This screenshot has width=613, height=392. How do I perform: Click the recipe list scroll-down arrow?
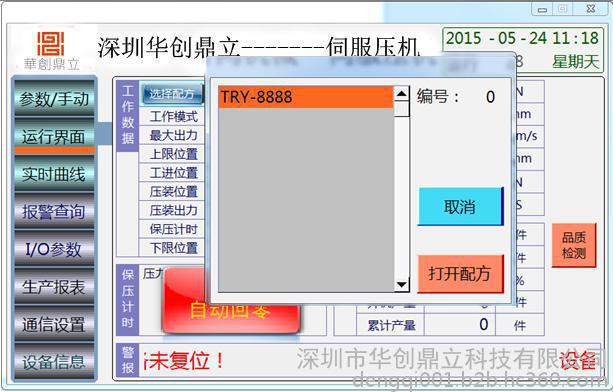(x=401, y=284)
